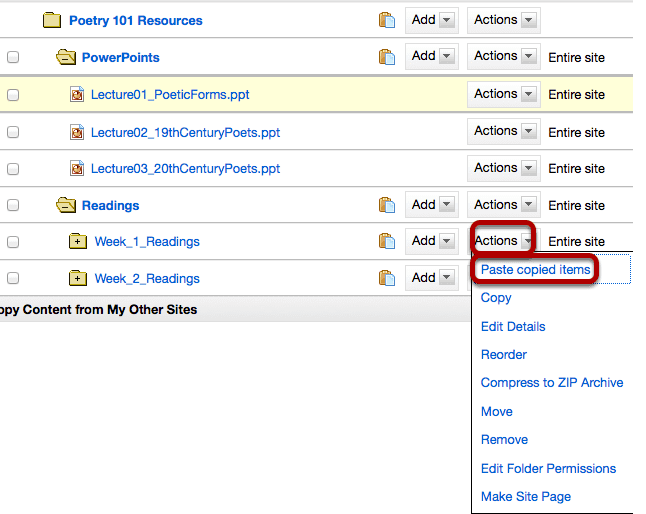646x514 pixels.
Task: Open the Poetry 101 Resources folder link
Action: click(x=136, y=21)
